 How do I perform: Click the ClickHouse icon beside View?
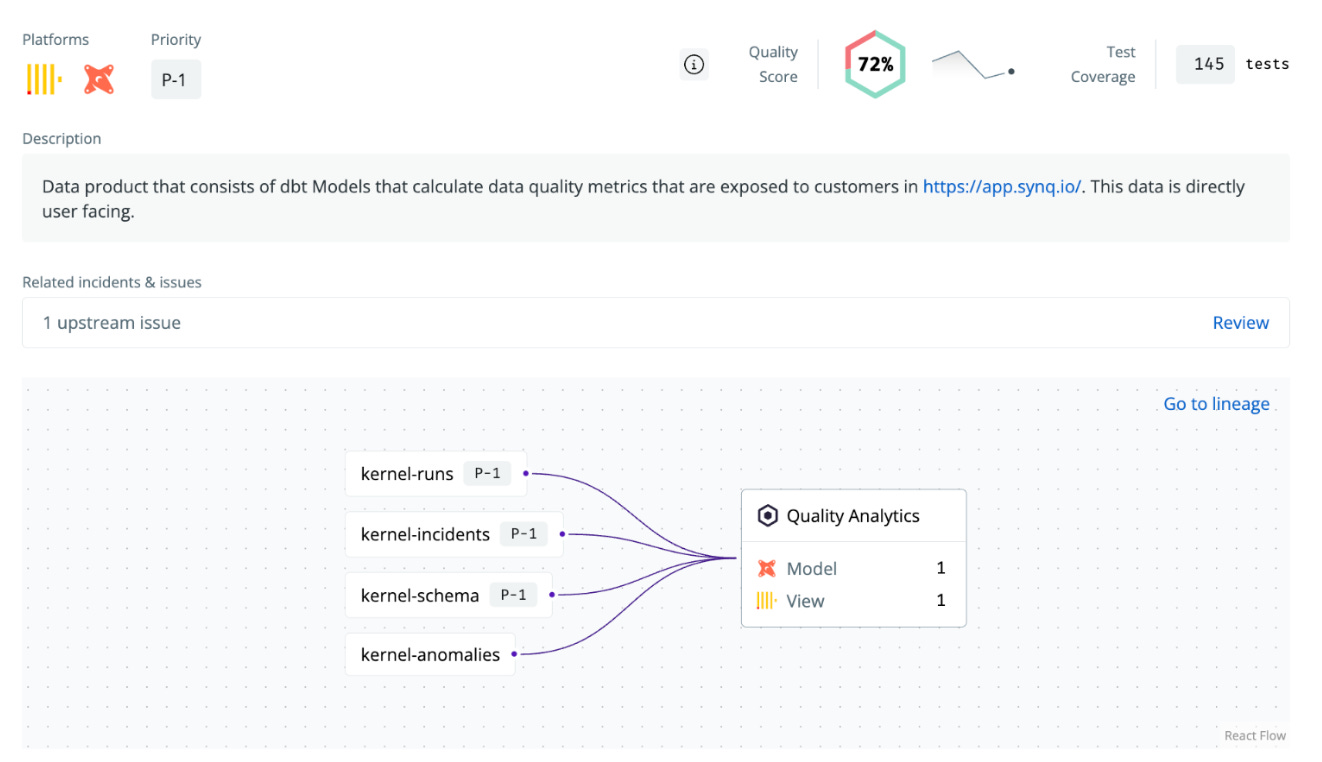click(x=767, y=601)
